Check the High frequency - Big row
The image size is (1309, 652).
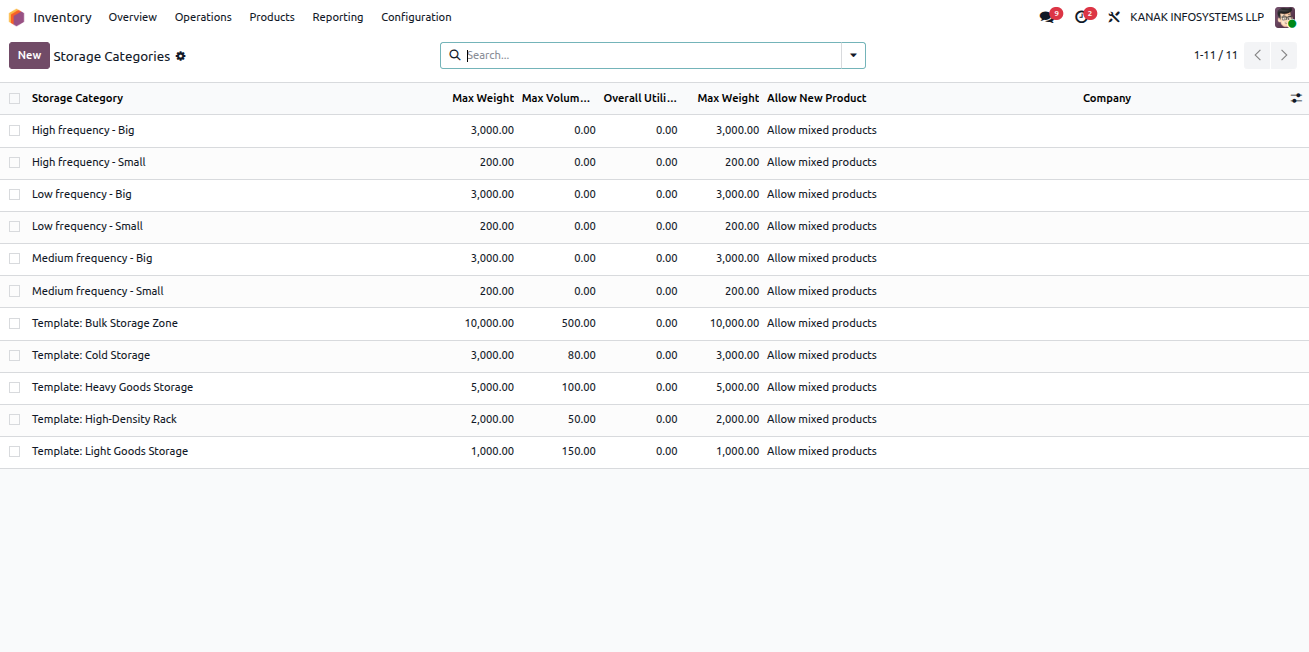(14, 130)
